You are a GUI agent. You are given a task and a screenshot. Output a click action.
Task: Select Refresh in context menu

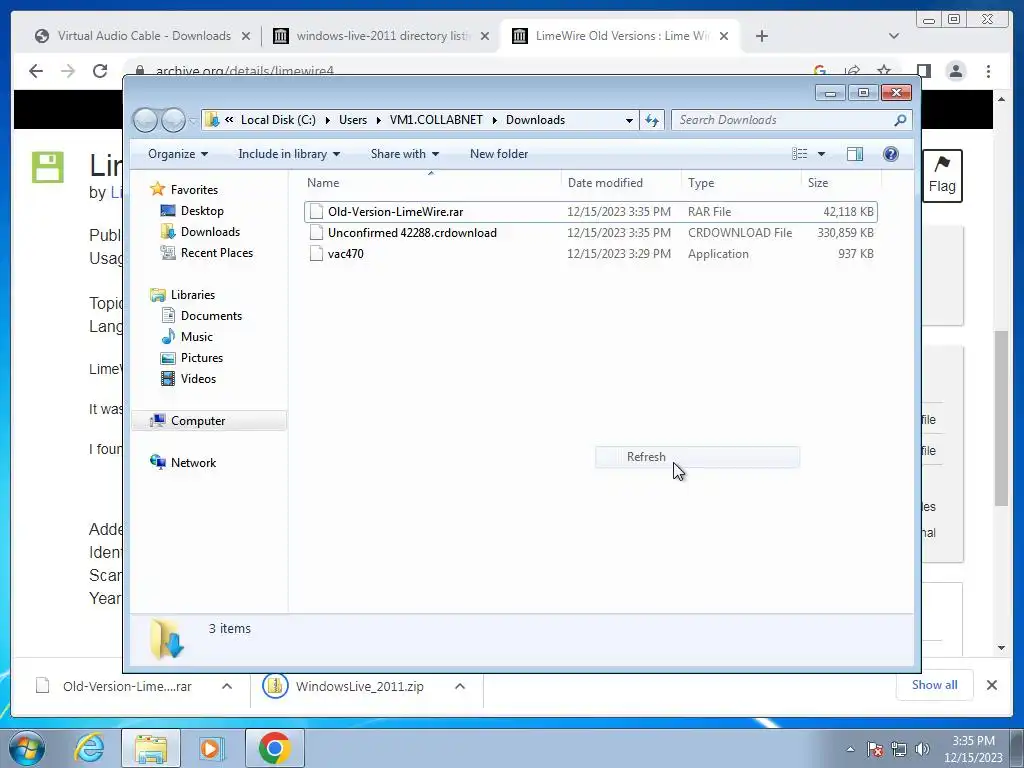point(697,457)
